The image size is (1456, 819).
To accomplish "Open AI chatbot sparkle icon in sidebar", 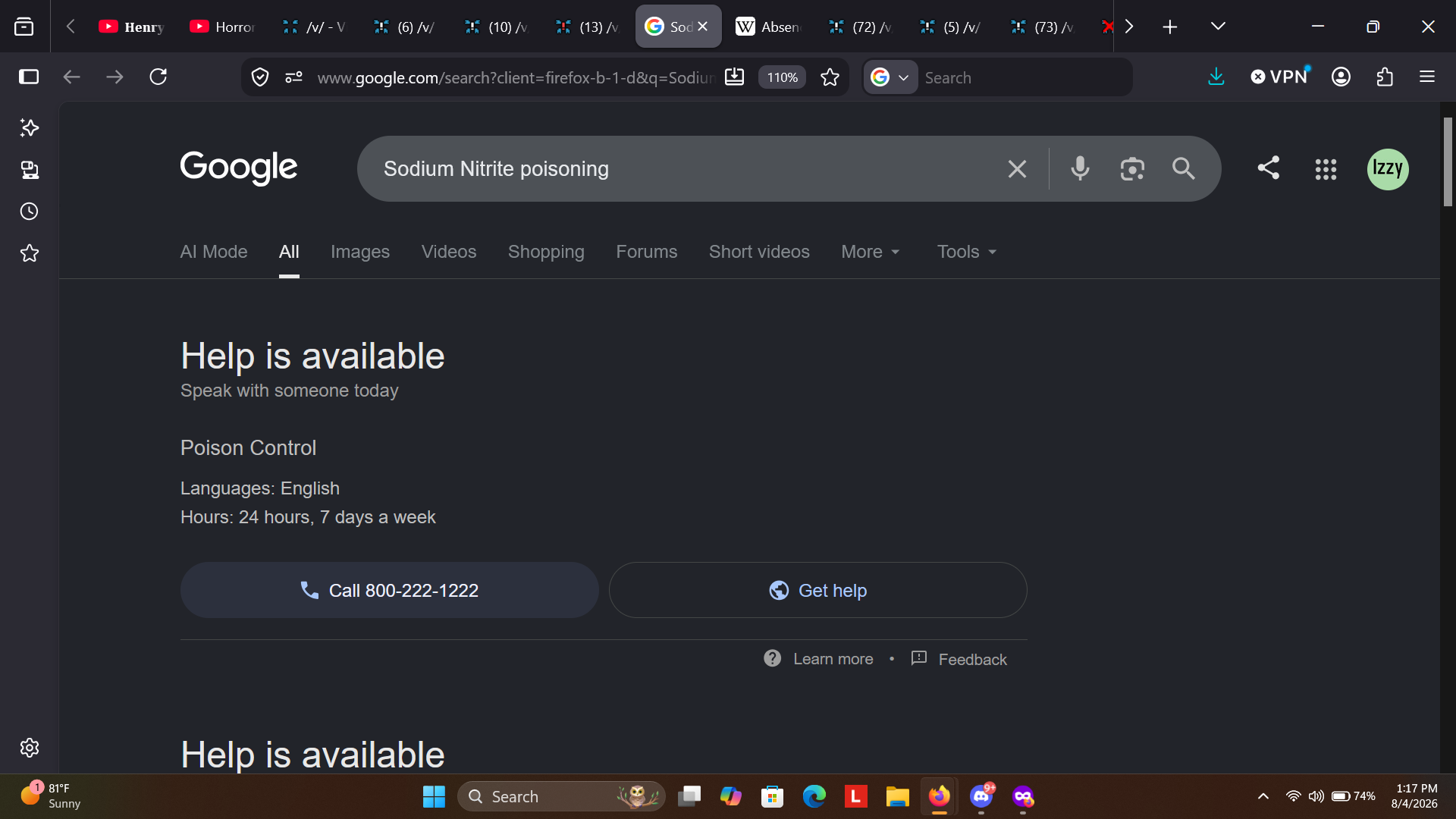I will point(30,127).
